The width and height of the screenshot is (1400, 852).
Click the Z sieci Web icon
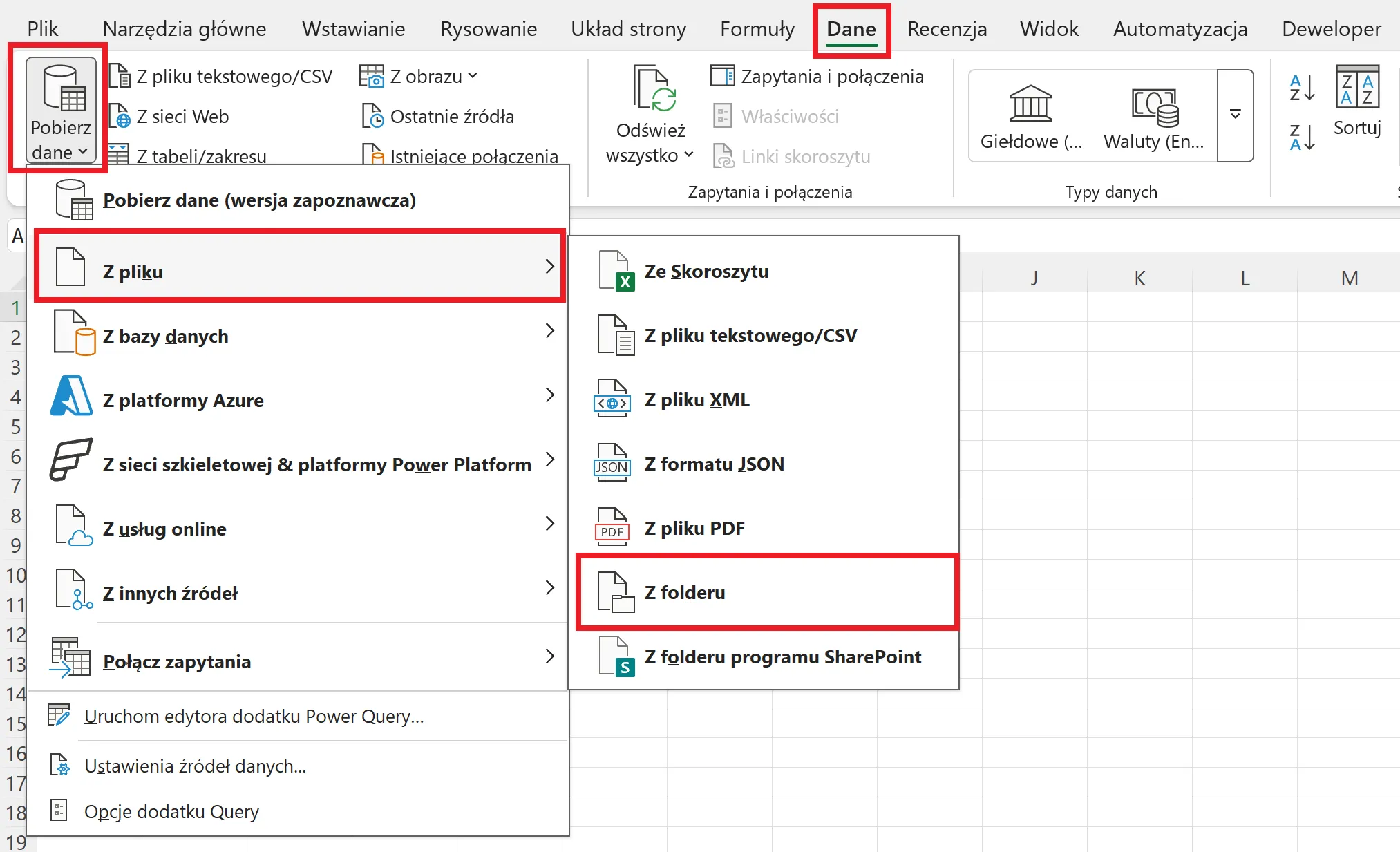point(120,116)
